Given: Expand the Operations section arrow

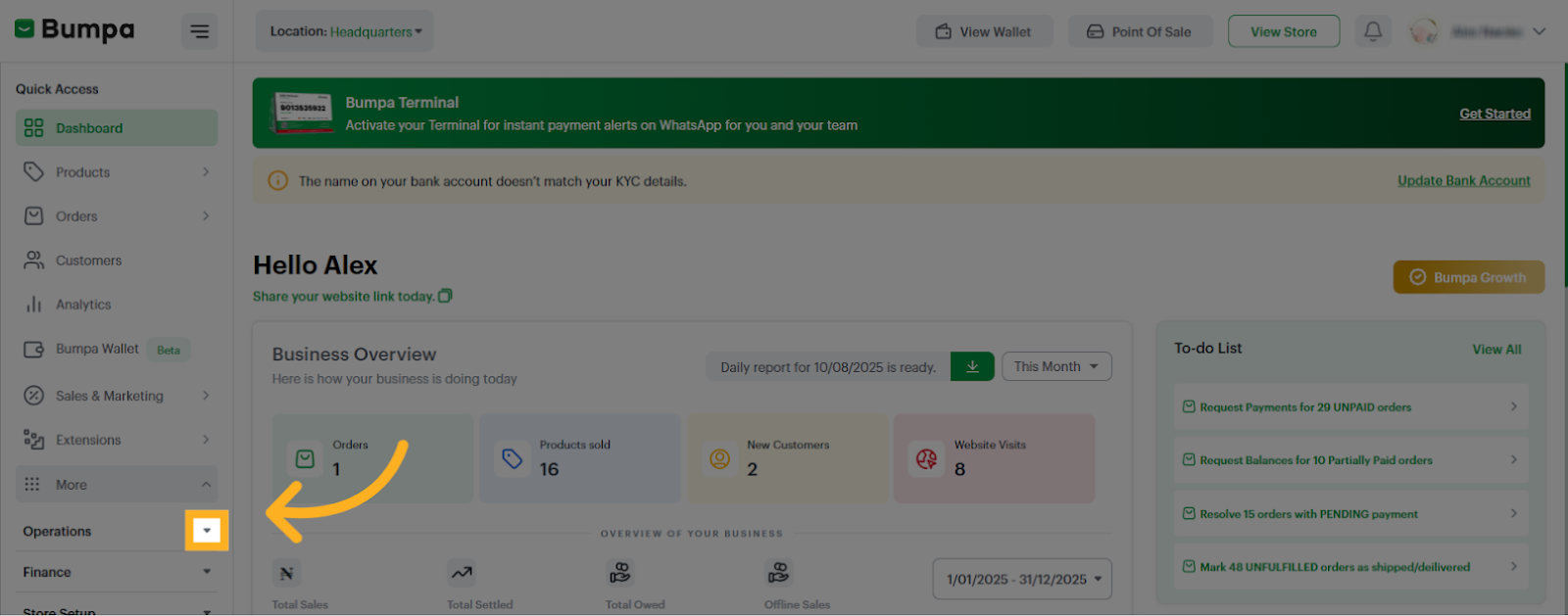Looking at the screenshot, I should [207, 531].
